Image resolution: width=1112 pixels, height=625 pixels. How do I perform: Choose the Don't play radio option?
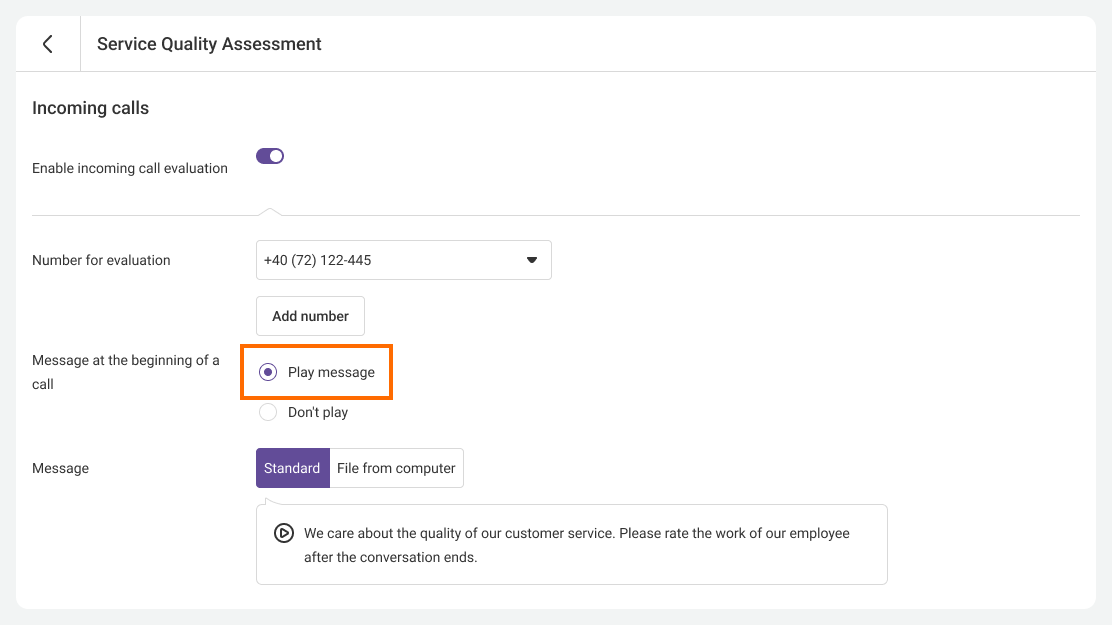tap(268, 412)
